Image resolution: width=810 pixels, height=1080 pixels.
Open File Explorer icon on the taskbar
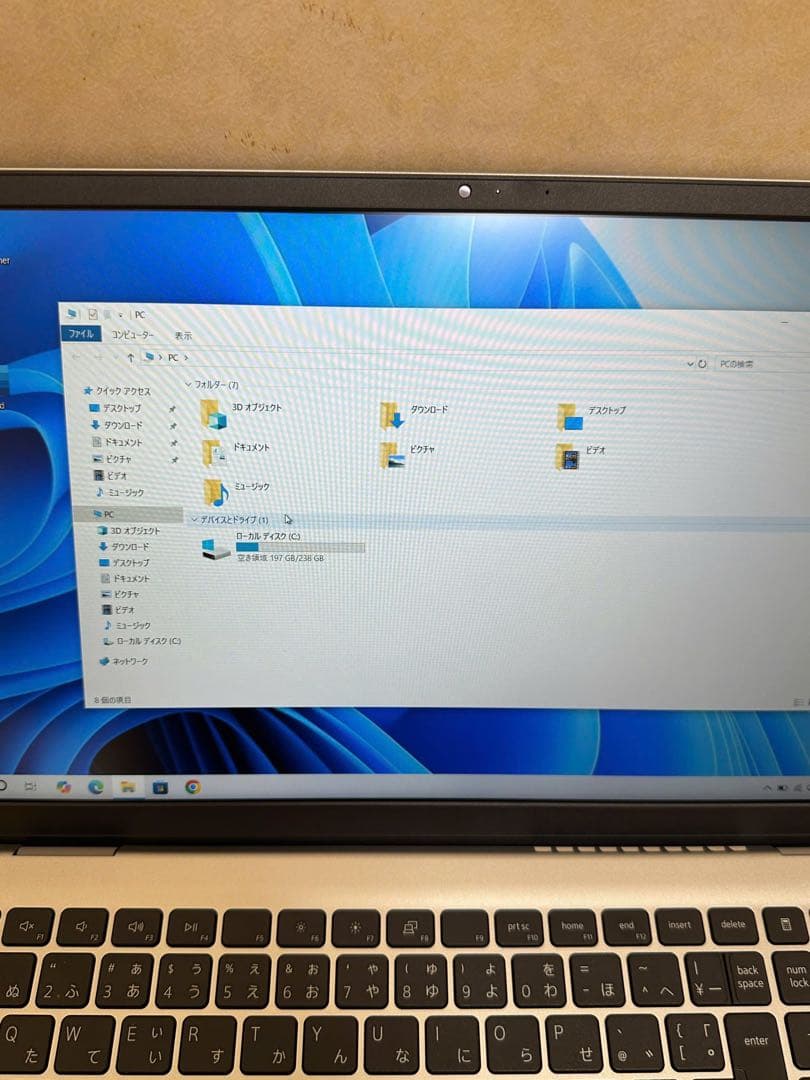(x=128, y=787)
